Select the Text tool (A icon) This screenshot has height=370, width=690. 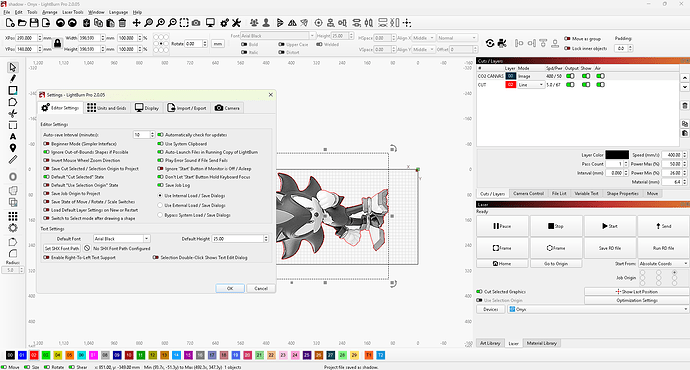tap(13, 136)
